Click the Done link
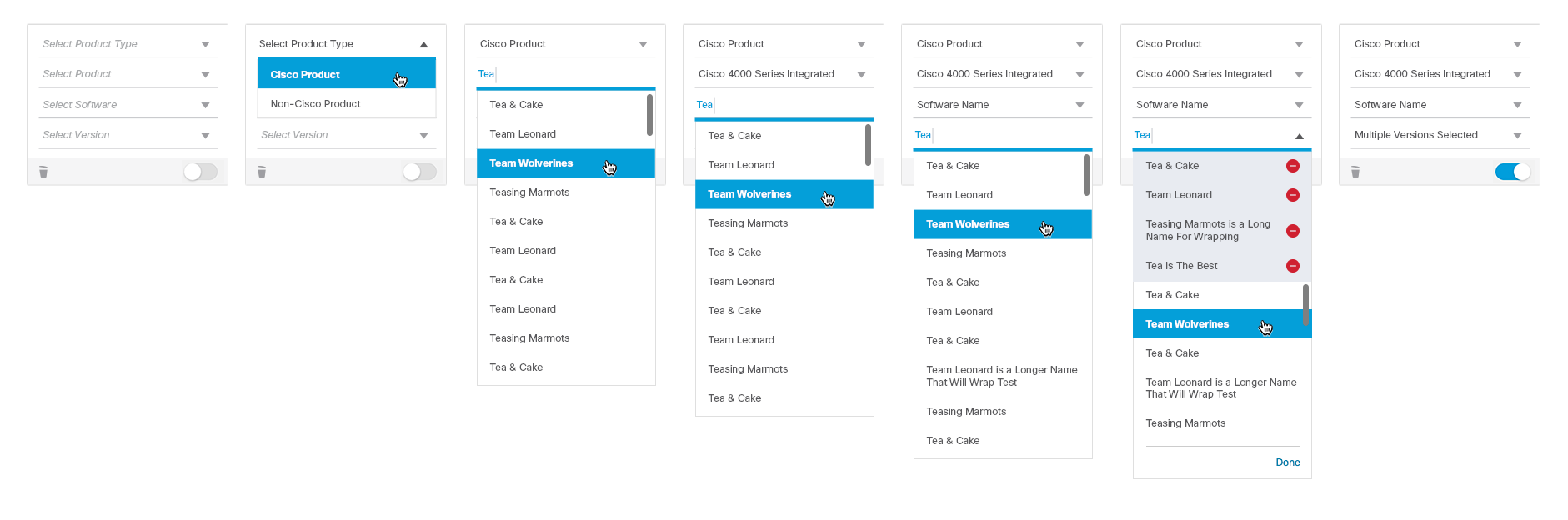Viewport: 1568px width, 520px height. [x=1287, y=462]
